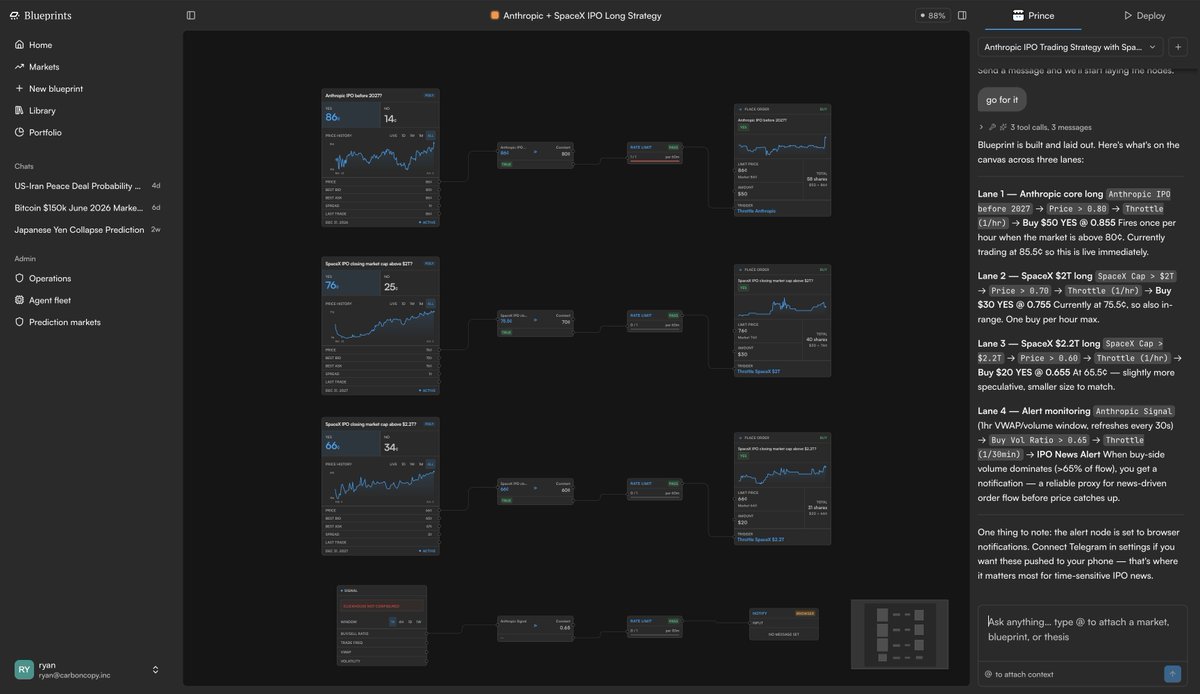Collapse the Signal node header
The height and width of the screenshot is (694, 1200).
coord(382,591)
